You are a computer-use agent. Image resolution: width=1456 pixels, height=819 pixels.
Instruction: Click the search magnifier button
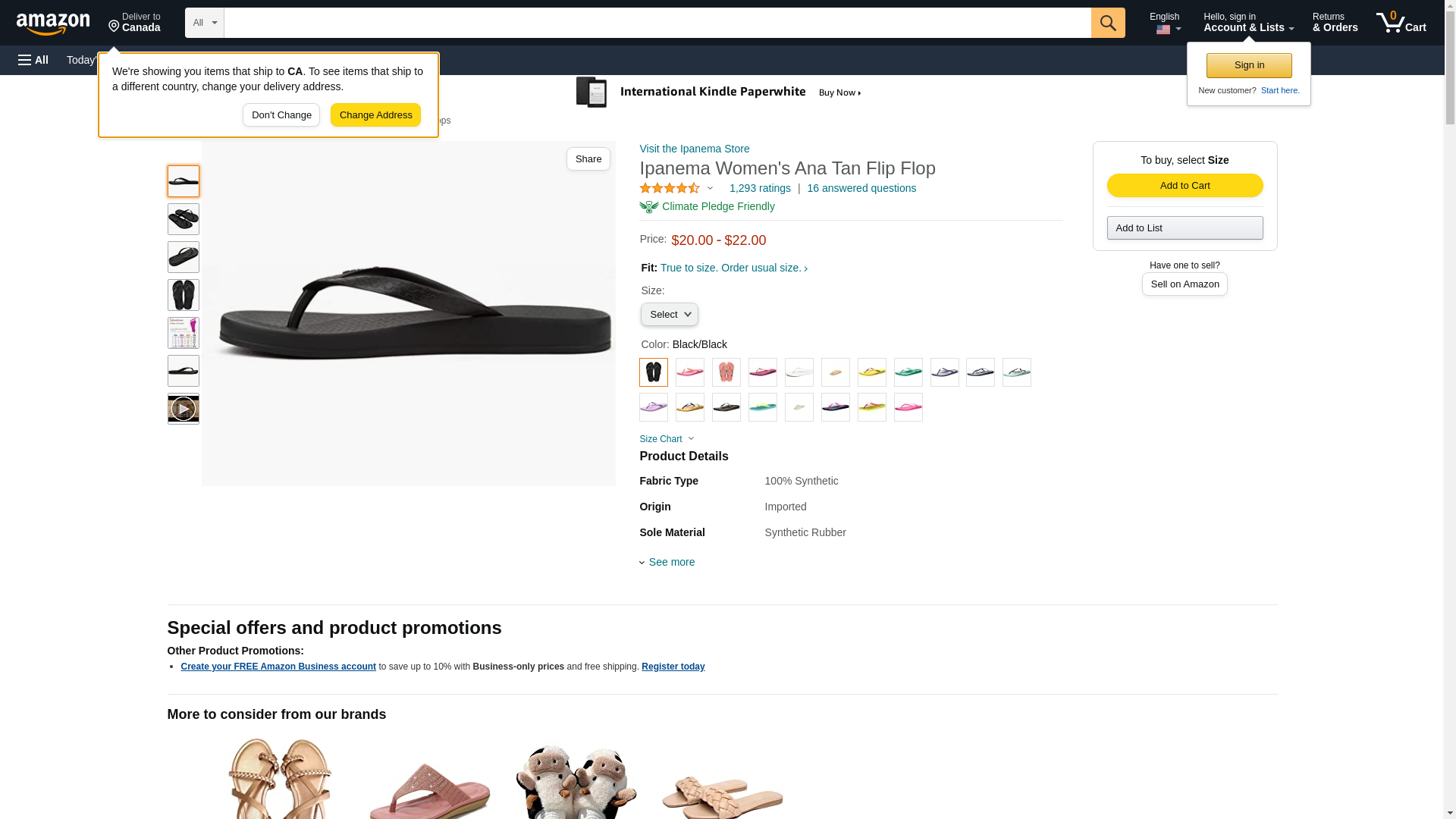(1108, 23)
